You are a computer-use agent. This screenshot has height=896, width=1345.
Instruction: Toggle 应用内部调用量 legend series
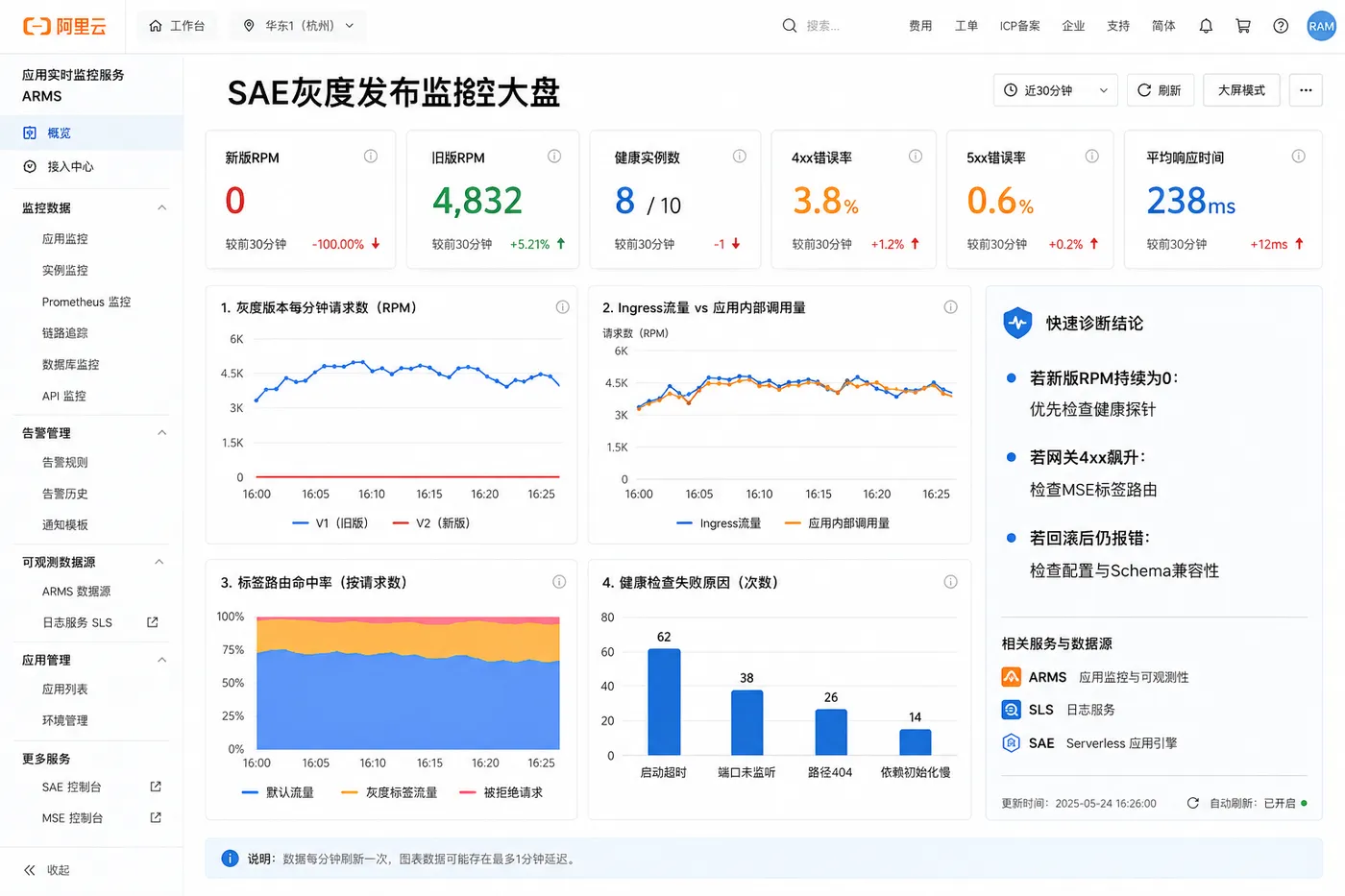837,523
